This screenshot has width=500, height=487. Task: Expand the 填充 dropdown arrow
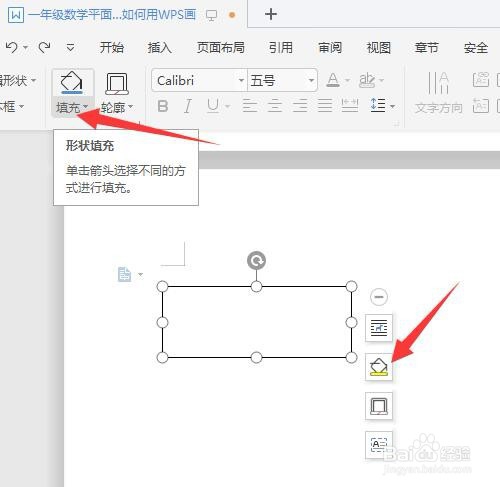[86, 106]
